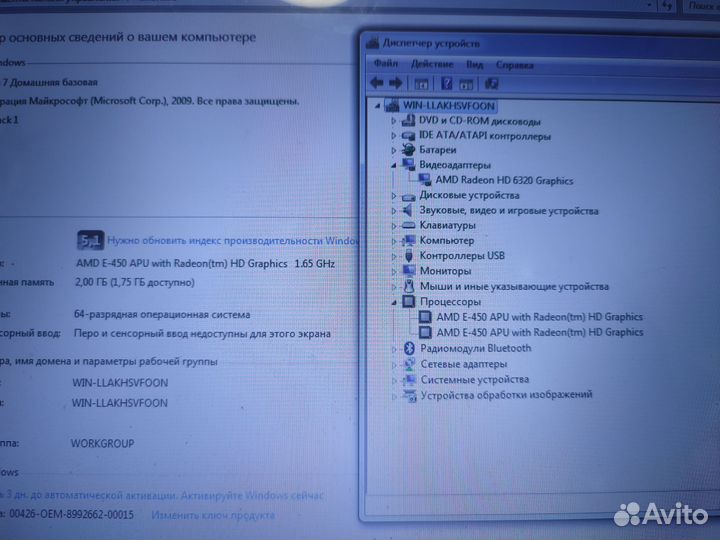
Task: Open the Вид menu
Action: pyautogui.click(x=475, y=65)
